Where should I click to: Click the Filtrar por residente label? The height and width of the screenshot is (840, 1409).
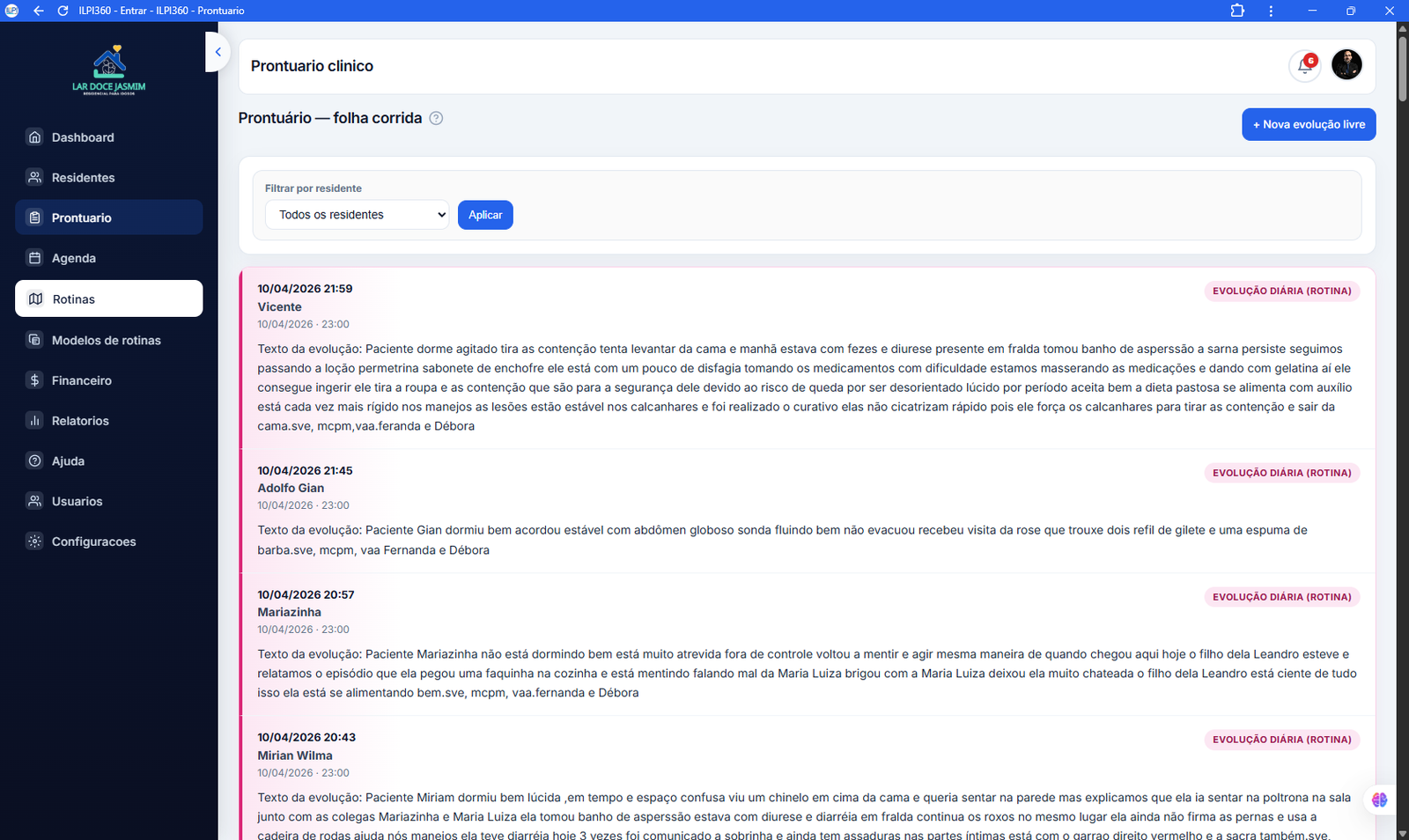pos(314,188)
